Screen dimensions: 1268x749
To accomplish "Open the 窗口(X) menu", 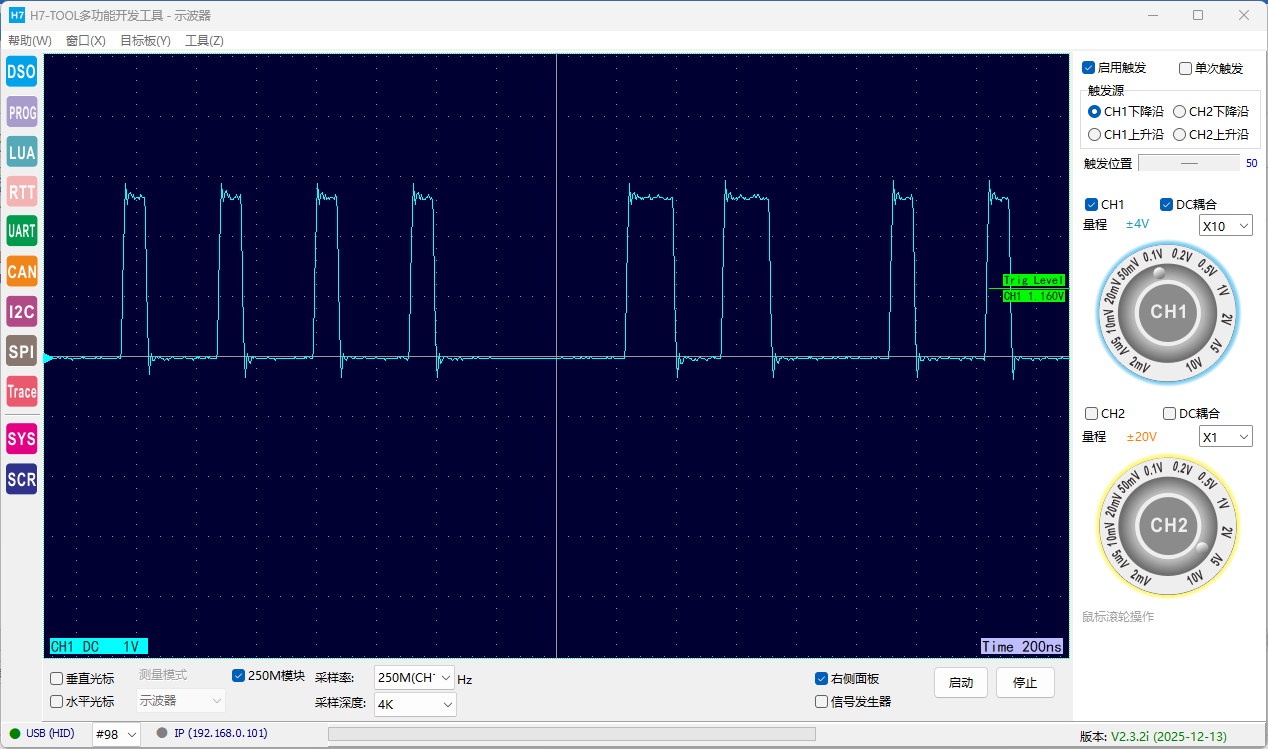I will click(86, 41).
